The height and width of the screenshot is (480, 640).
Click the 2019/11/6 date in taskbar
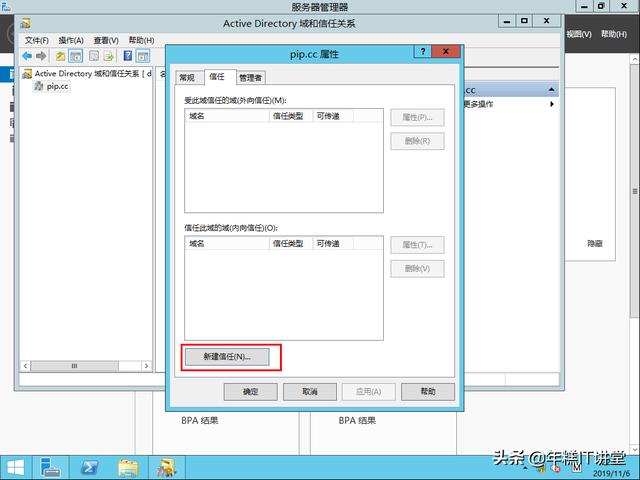611,473
